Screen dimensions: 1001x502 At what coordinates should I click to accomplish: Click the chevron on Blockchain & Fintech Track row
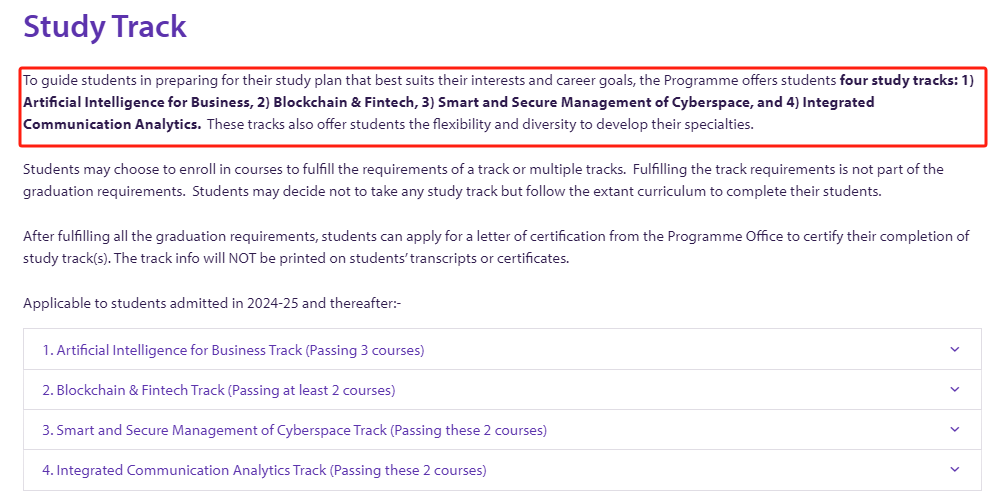954,390
